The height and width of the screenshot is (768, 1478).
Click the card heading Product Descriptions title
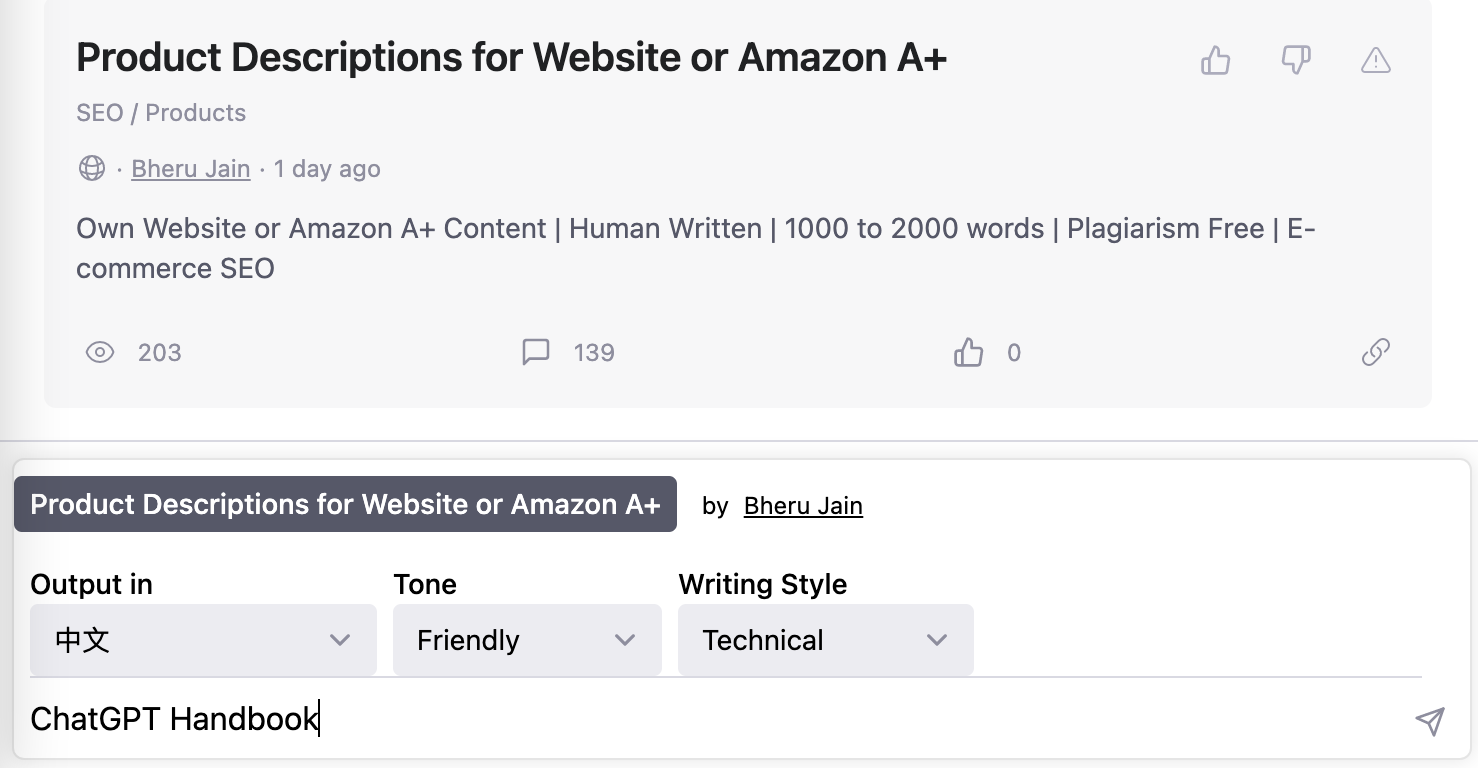(x=511, y=58)
